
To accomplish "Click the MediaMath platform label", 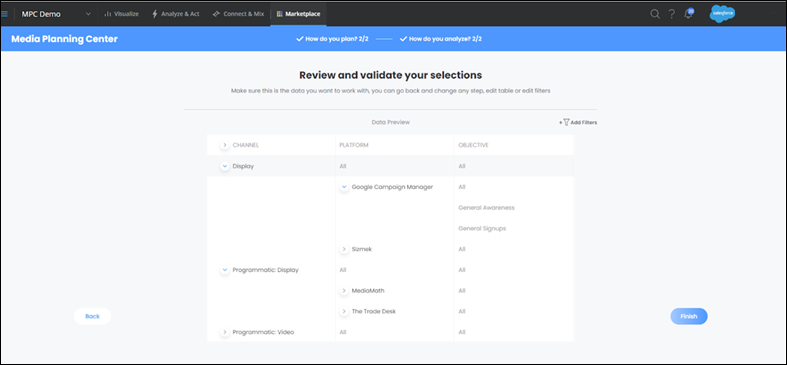I will (368, 291).
